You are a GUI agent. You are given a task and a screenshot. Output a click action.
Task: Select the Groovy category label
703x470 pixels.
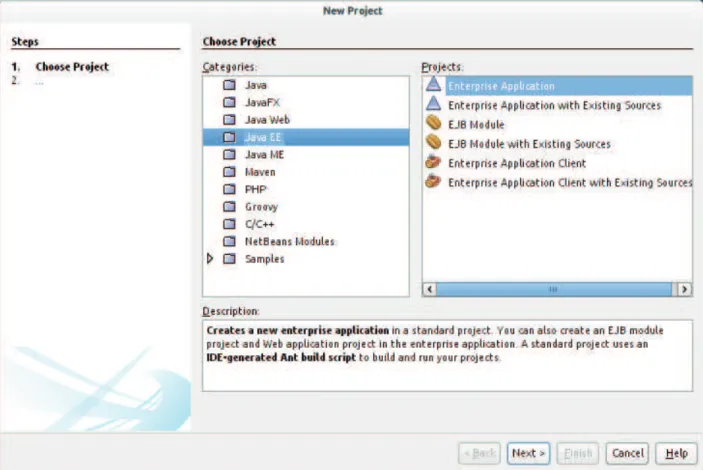pos(261,207)
